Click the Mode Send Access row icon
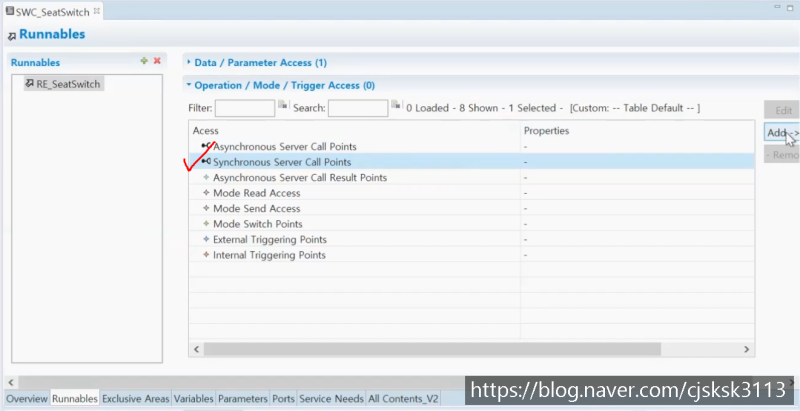The width and height of the screenshot is (800, 411). click(206, 208)
